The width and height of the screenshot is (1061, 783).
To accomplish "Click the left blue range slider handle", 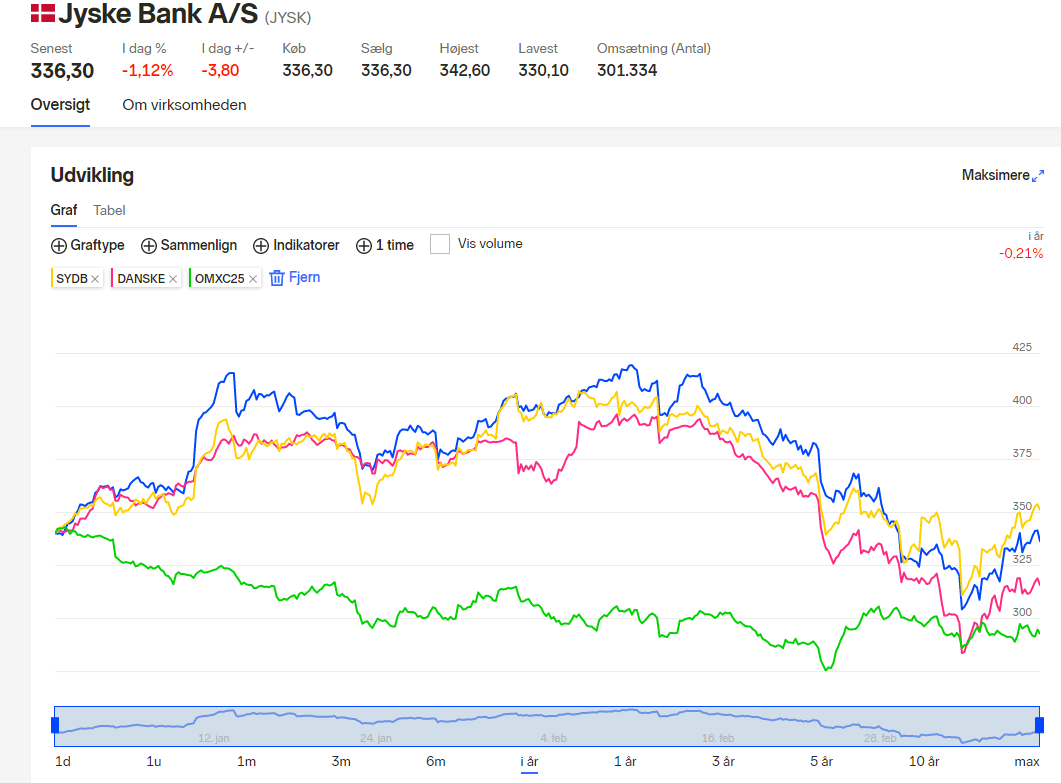I will coord(55,725).
